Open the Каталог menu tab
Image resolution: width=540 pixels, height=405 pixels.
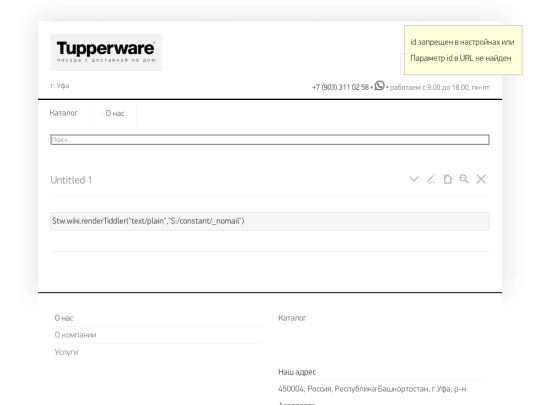click(x=64, y=113)
